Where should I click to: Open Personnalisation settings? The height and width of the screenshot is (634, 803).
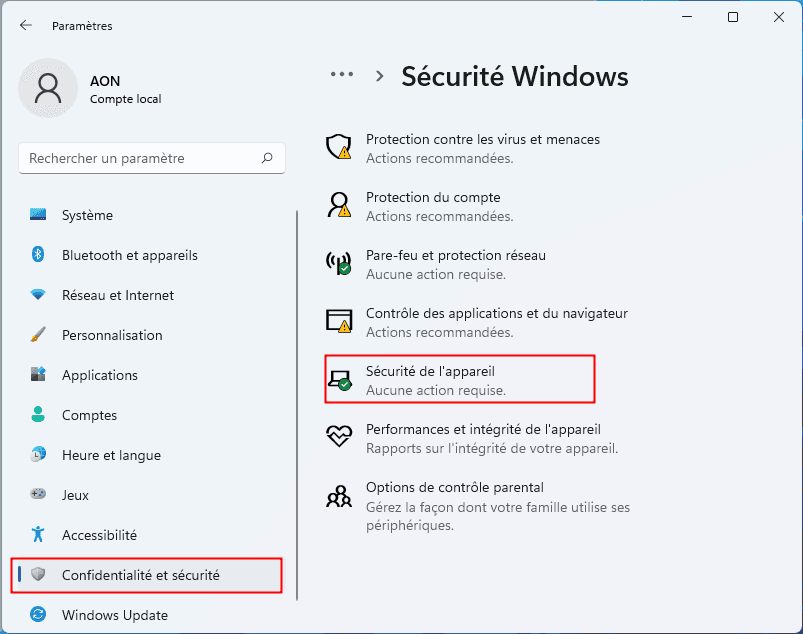point(111,335)
